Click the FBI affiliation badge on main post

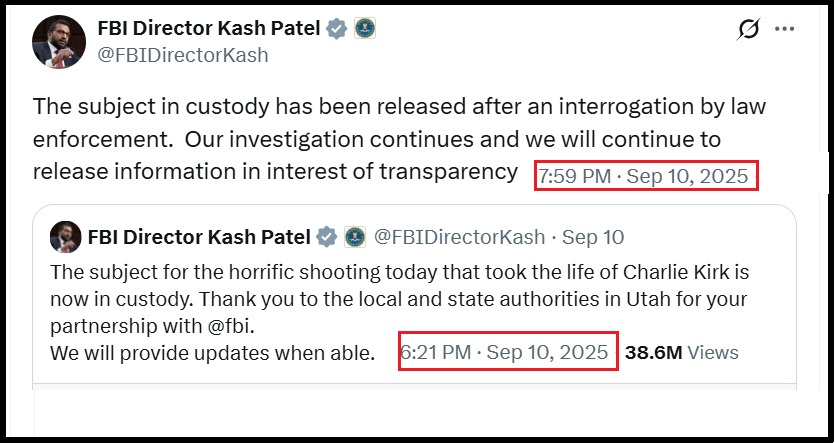[365, 28]
